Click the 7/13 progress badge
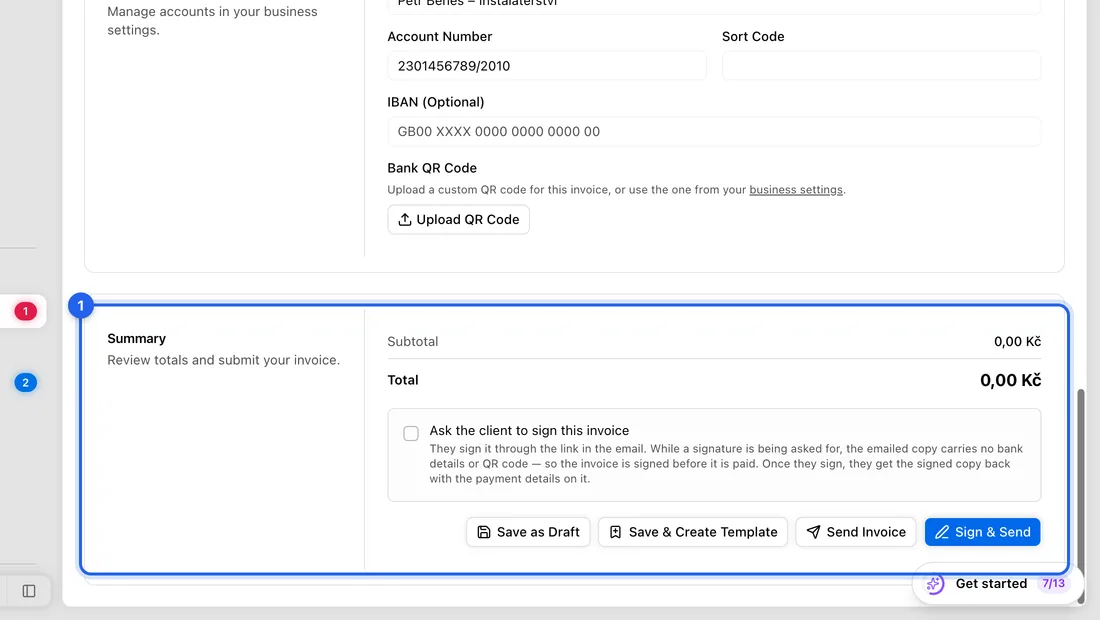This screenshot has width=1100, height=620. pyautogui.click(x=1053, y=584)
